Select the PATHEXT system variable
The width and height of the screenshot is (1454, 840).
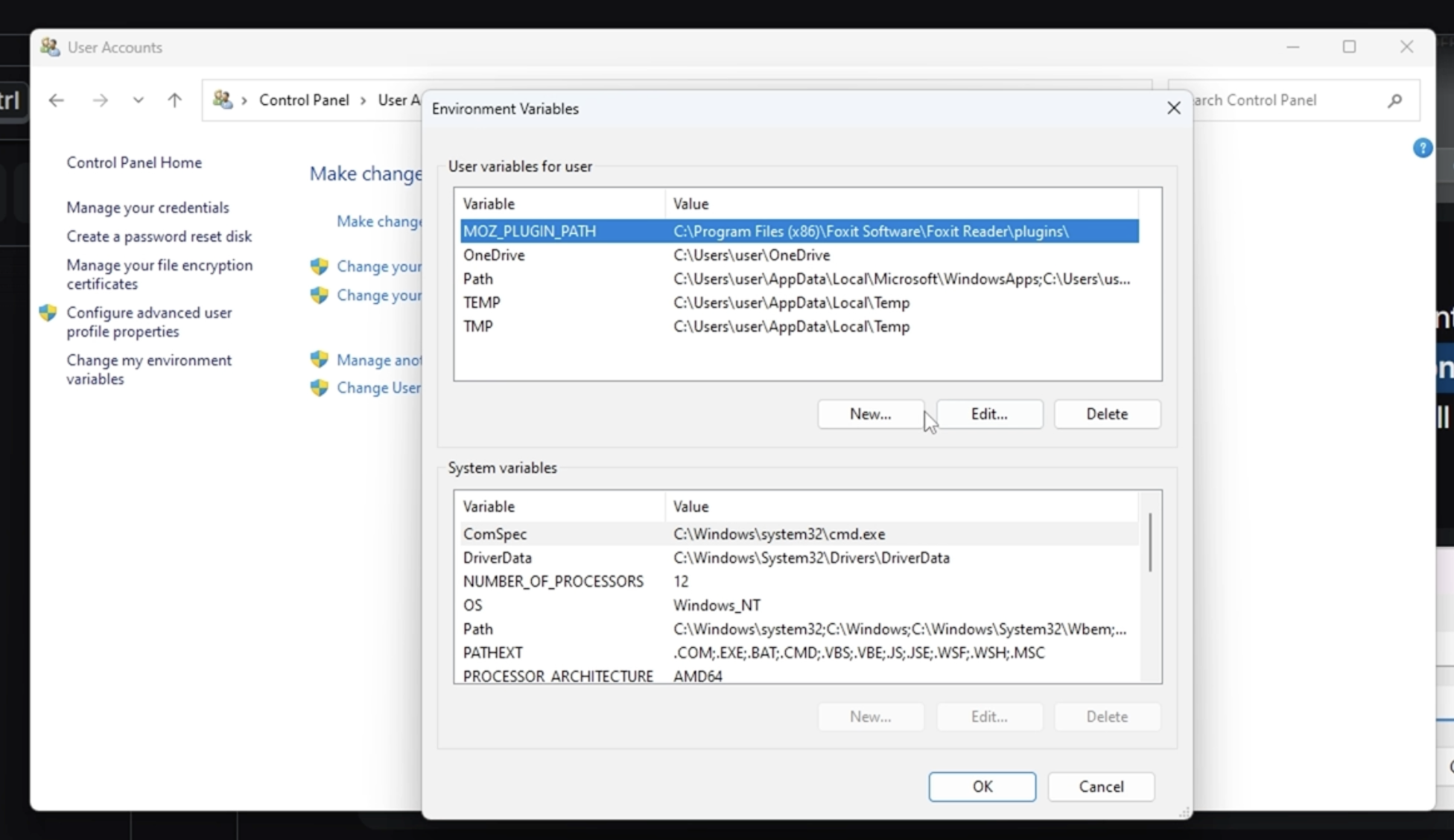[x=799, y=653]
